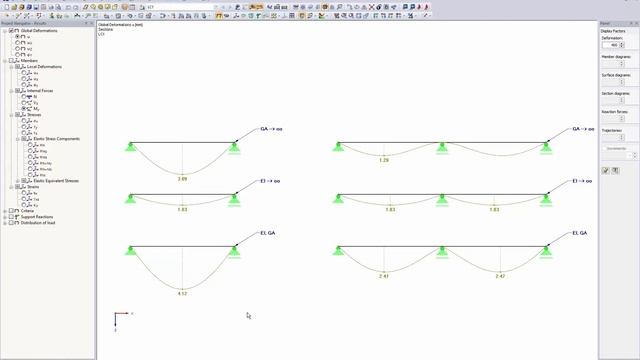Click the left beam's 'EI, GA' label

[x=268, y=233]
